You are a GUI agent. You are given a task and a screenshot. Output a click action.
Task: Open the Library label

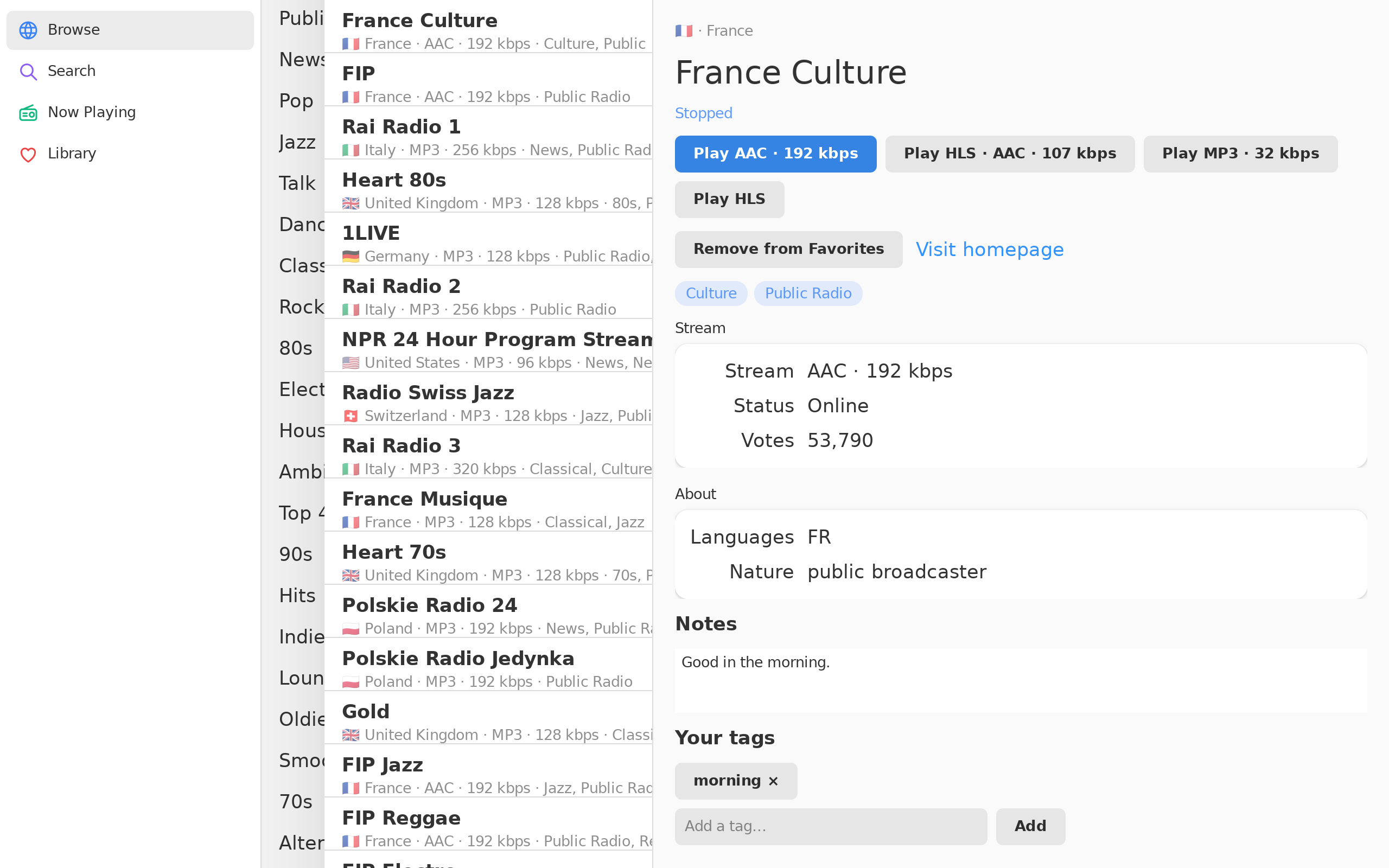click(72, 154)
